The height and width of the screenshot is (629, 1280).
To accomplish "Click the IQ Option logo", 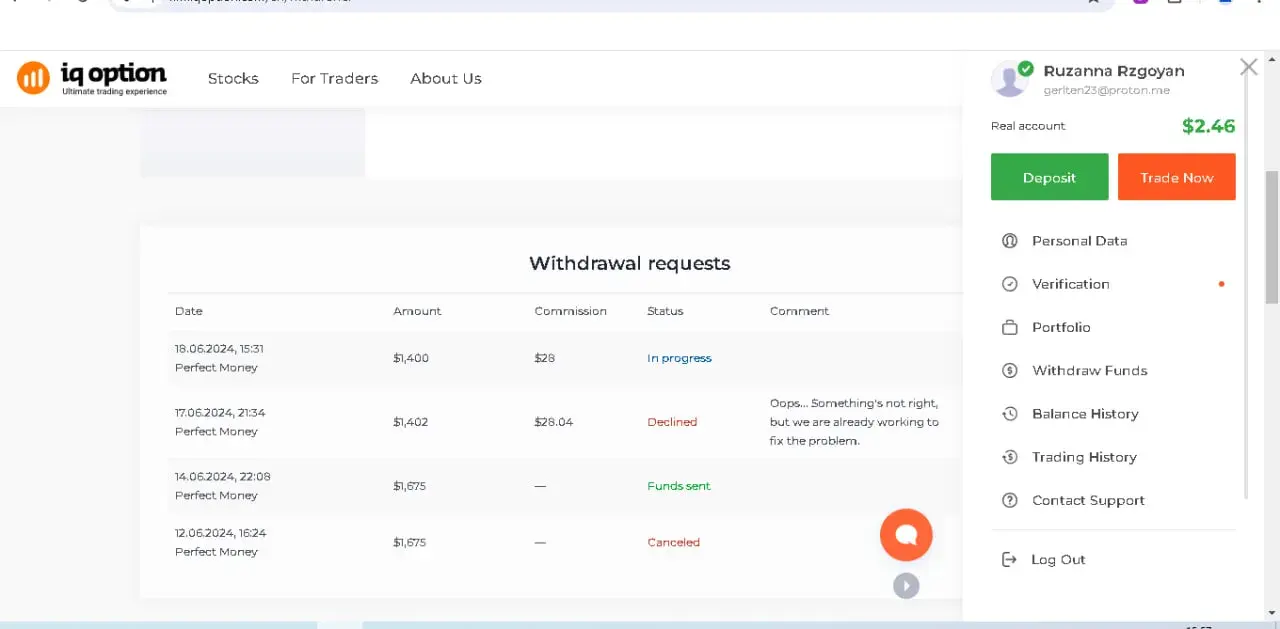I will 92,78.
